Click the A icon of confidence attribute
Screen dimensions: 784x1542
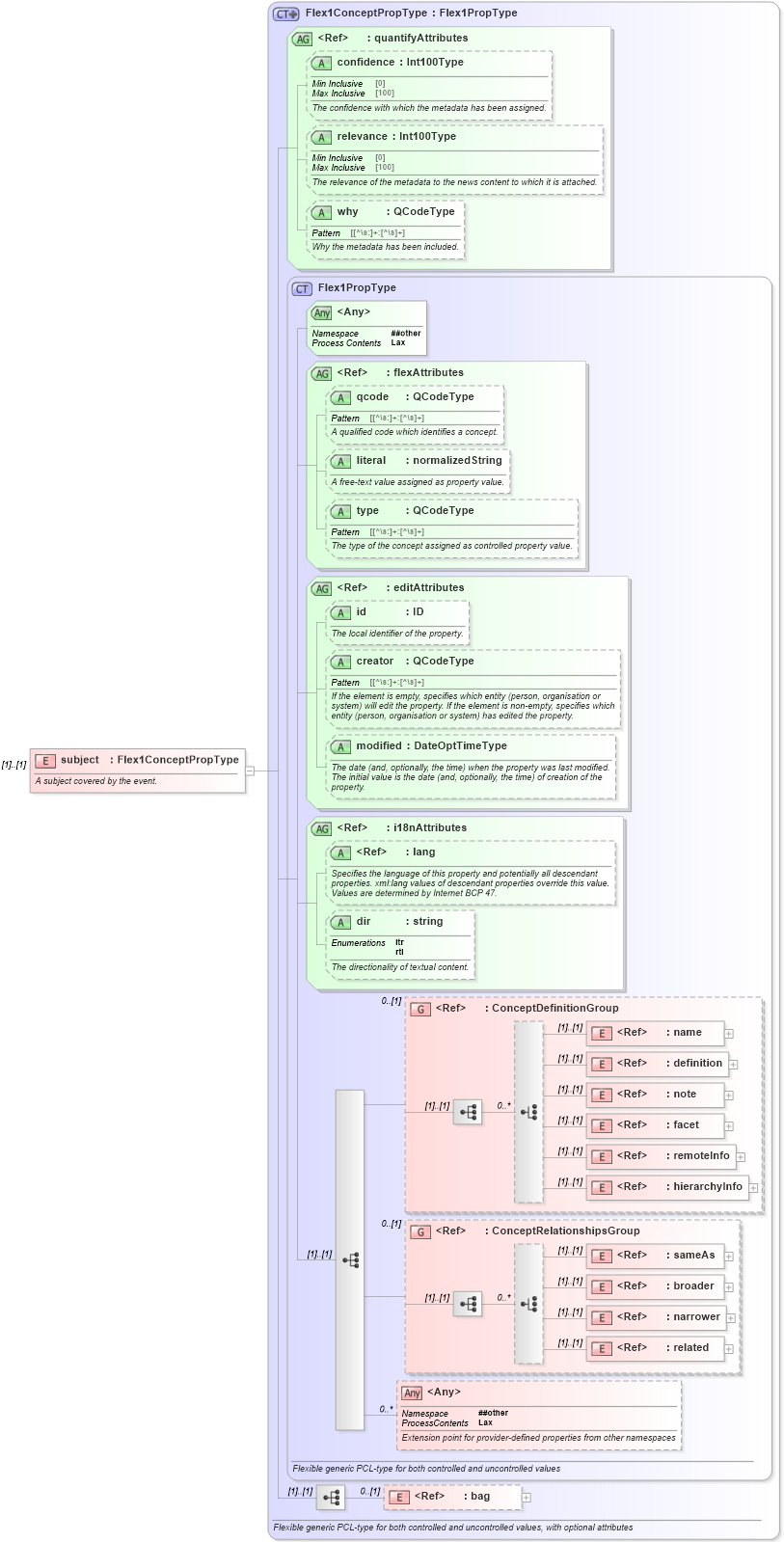coord(321,63)
